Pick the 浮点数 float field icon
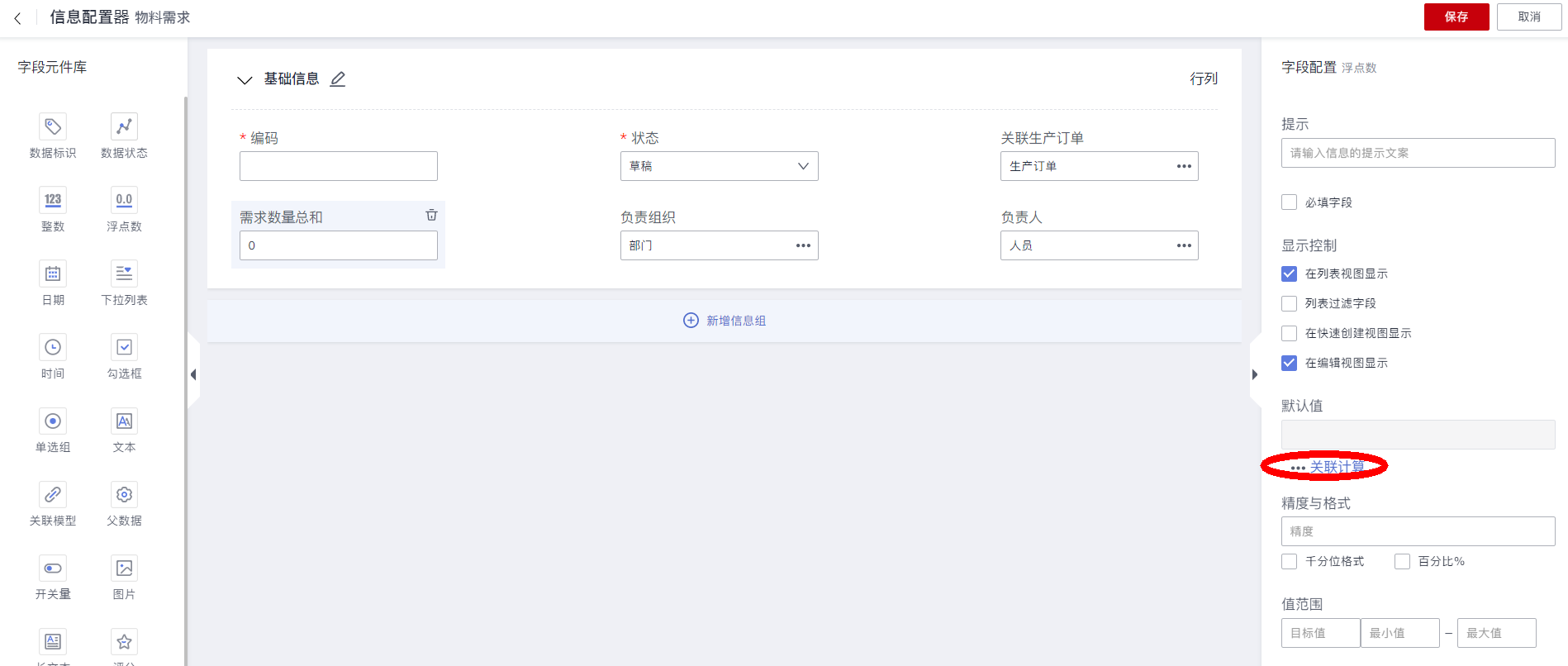This screenshot has width=1568, height=666. (124, 200)
